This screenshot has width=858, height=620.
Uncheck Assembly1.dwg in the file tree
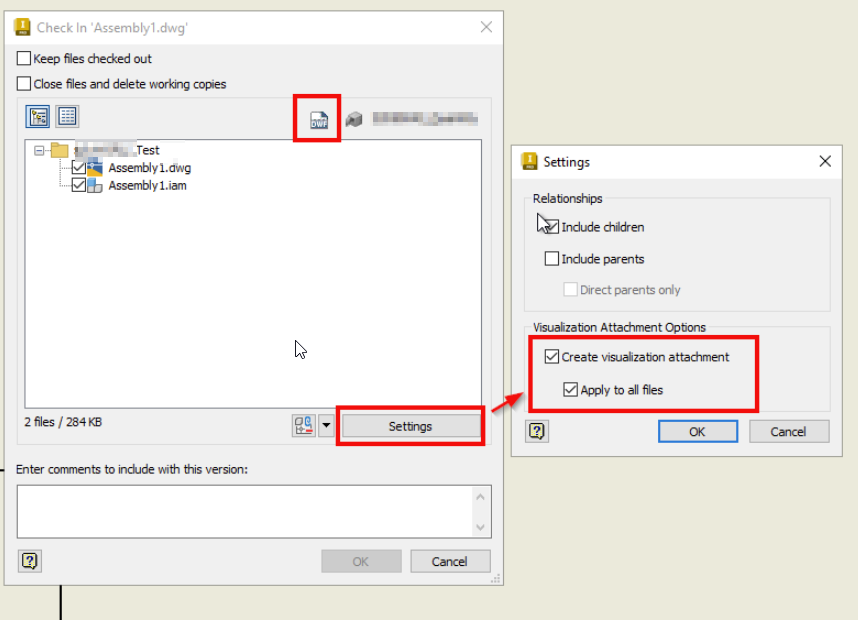coord(78,167)
